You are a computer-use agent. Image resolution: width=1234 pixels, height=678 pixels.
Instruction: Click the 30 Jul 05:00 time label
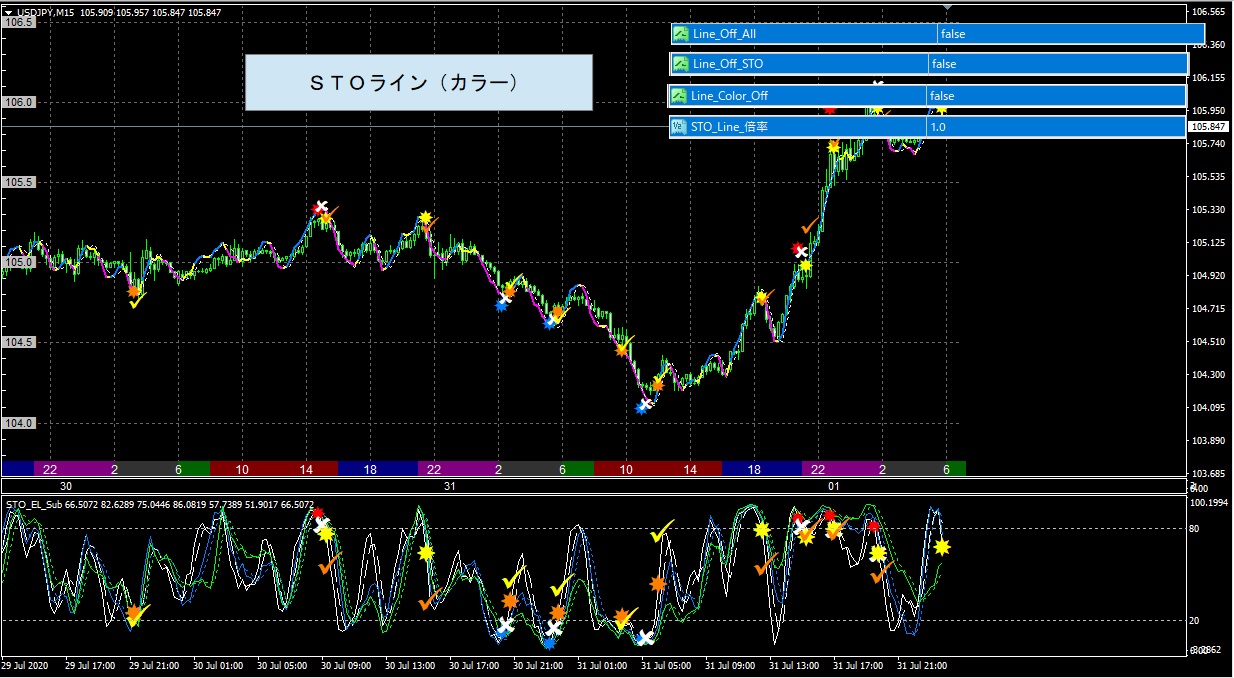(x=283, y=665)
